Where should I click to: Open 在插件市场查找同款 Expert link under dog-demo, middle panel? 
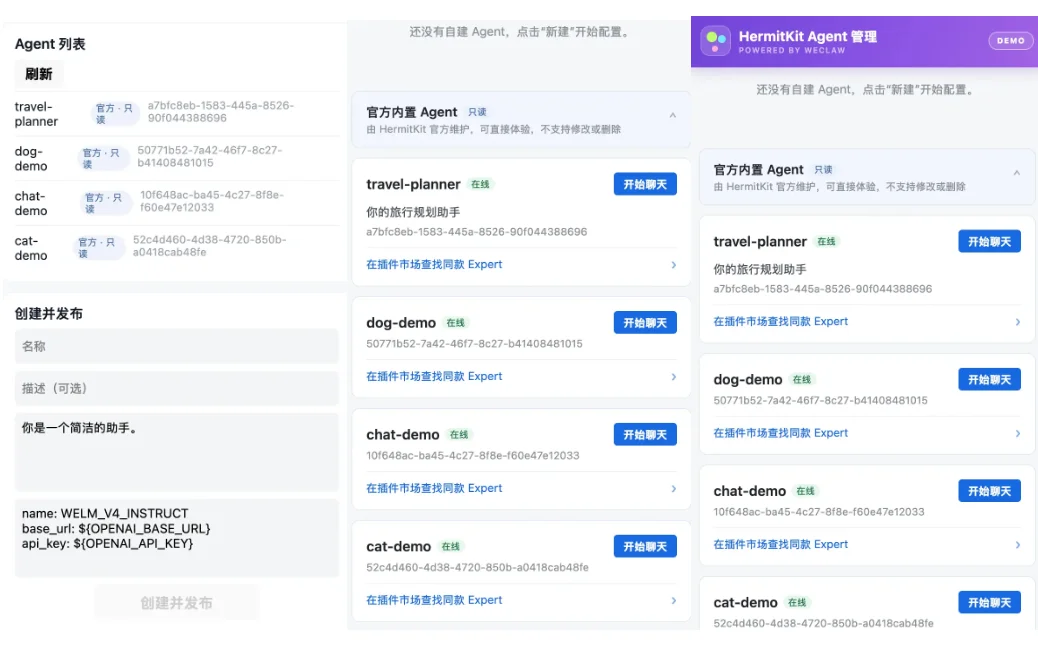[x=434, y=376]
